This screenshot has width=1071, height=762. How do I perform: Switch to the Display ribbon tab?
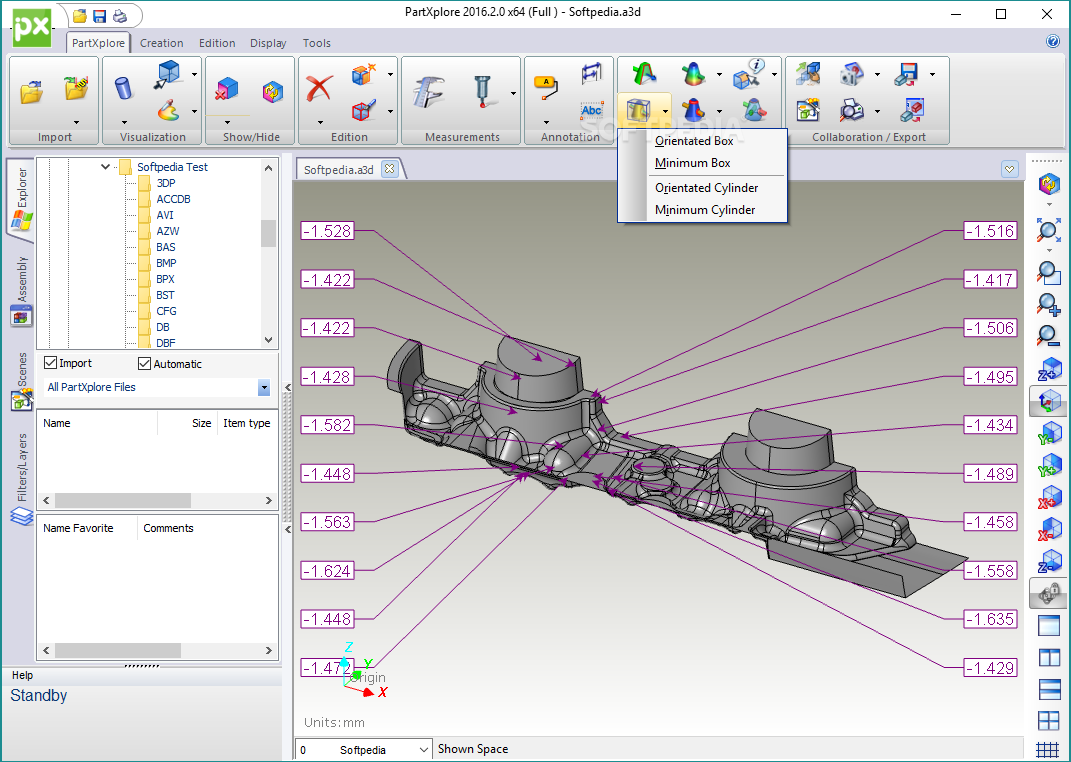[268, 43]
